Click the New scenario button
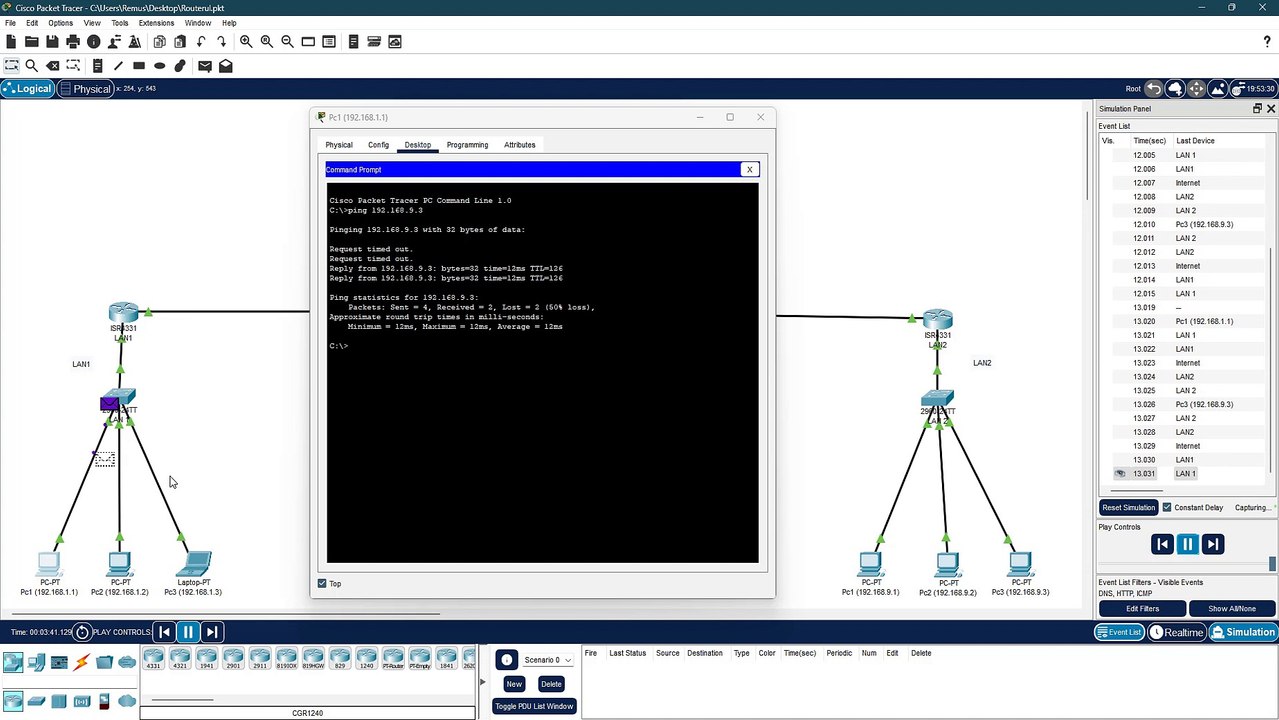The height and width of the screenshot is (720, 1279). tap(514, 684)
